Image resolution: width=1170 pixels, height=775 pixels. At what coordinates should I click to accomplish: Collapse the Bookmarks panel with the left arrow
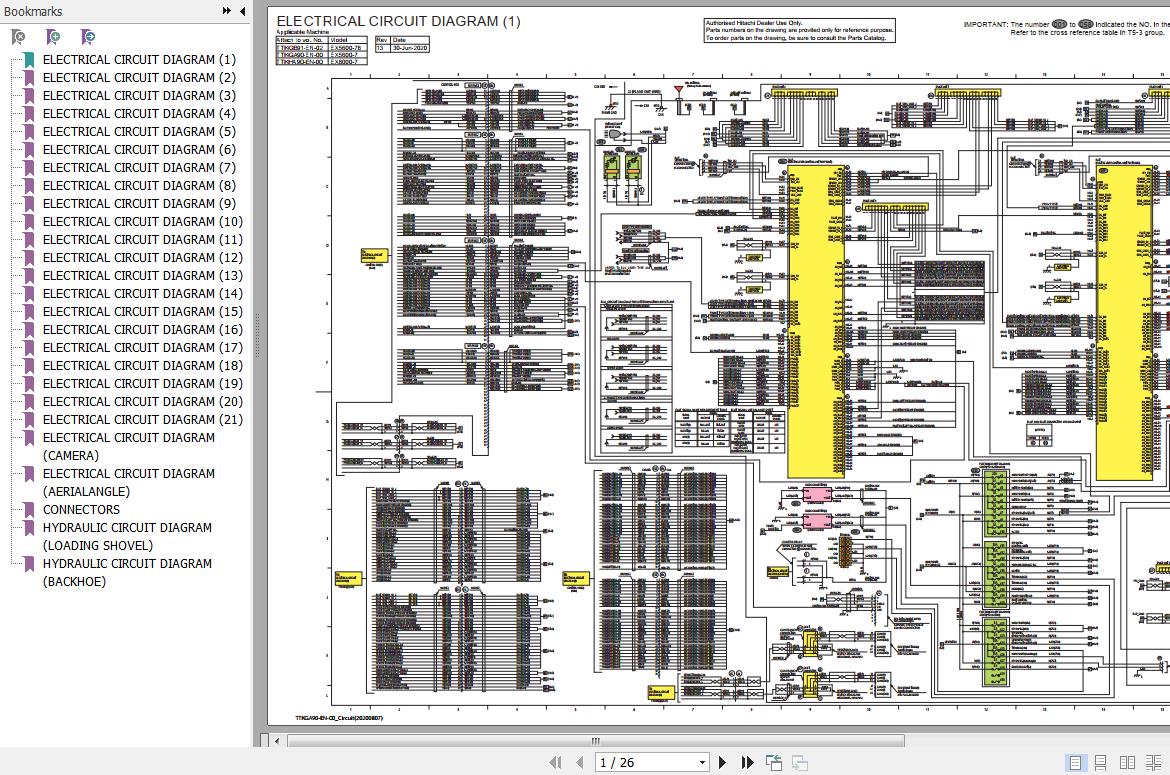click(x=243, y=11)
